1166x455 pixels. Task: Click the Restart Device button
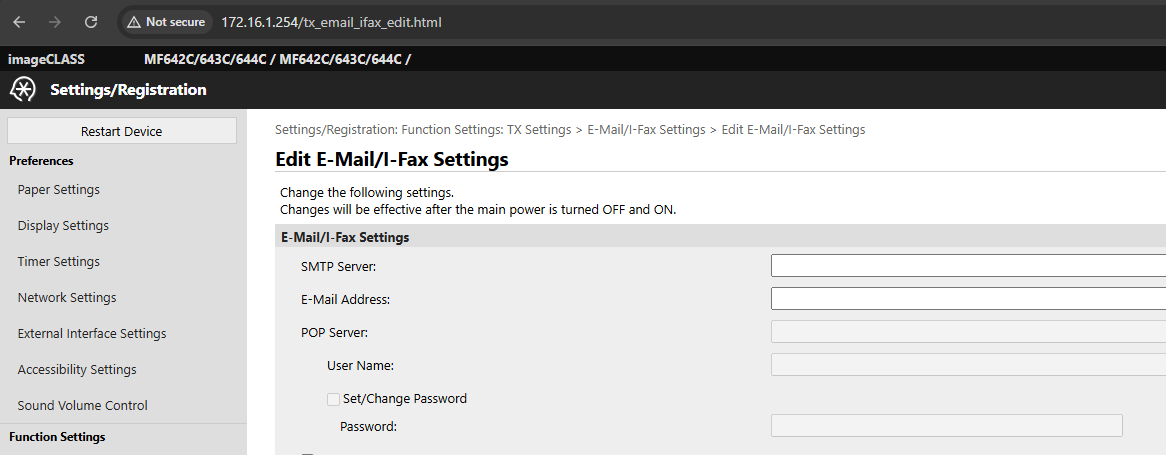122,131
